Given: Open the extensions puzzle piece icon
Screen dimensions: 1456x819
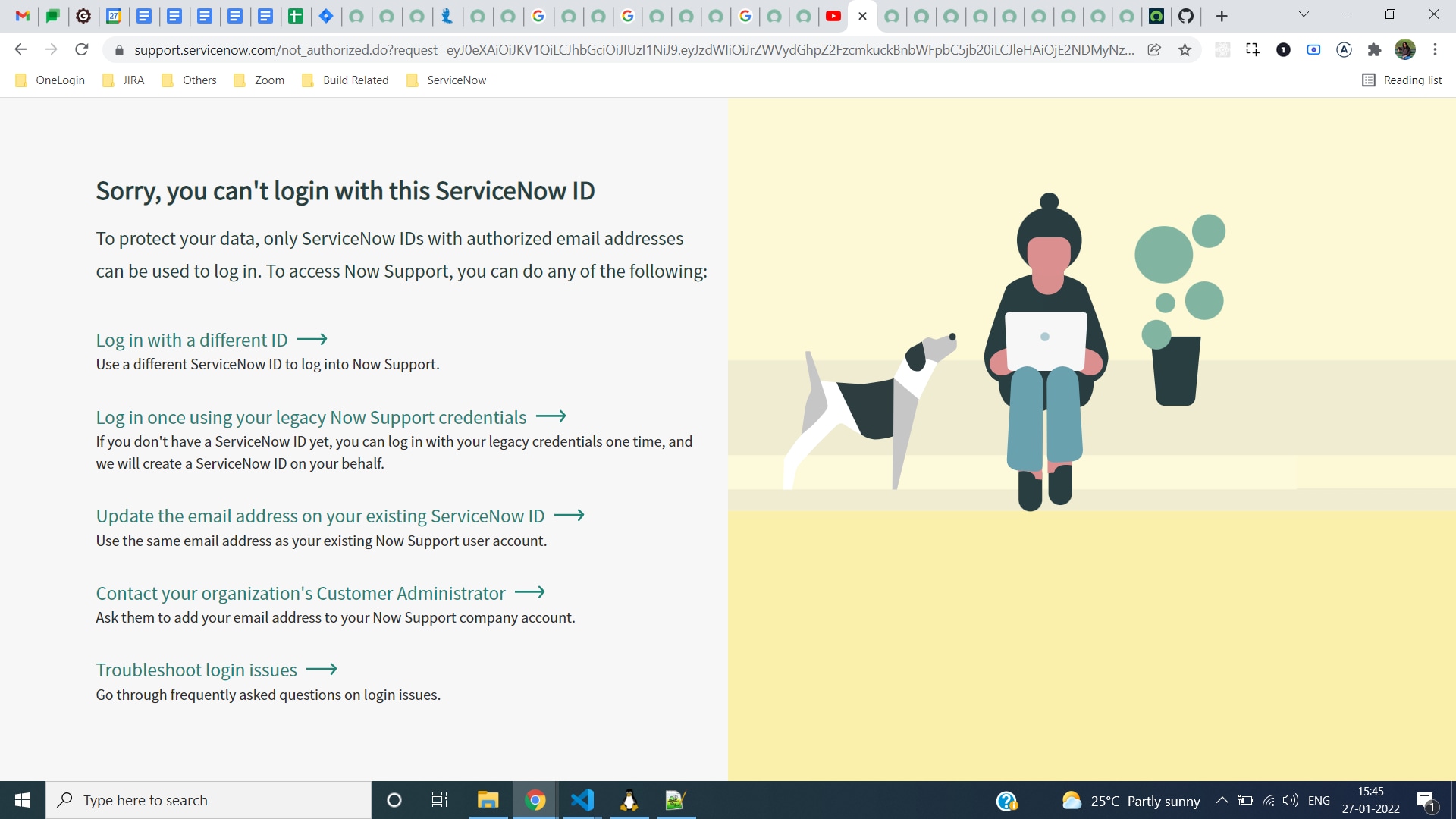Looking at the screenshot, I should tap(1374, 49).
